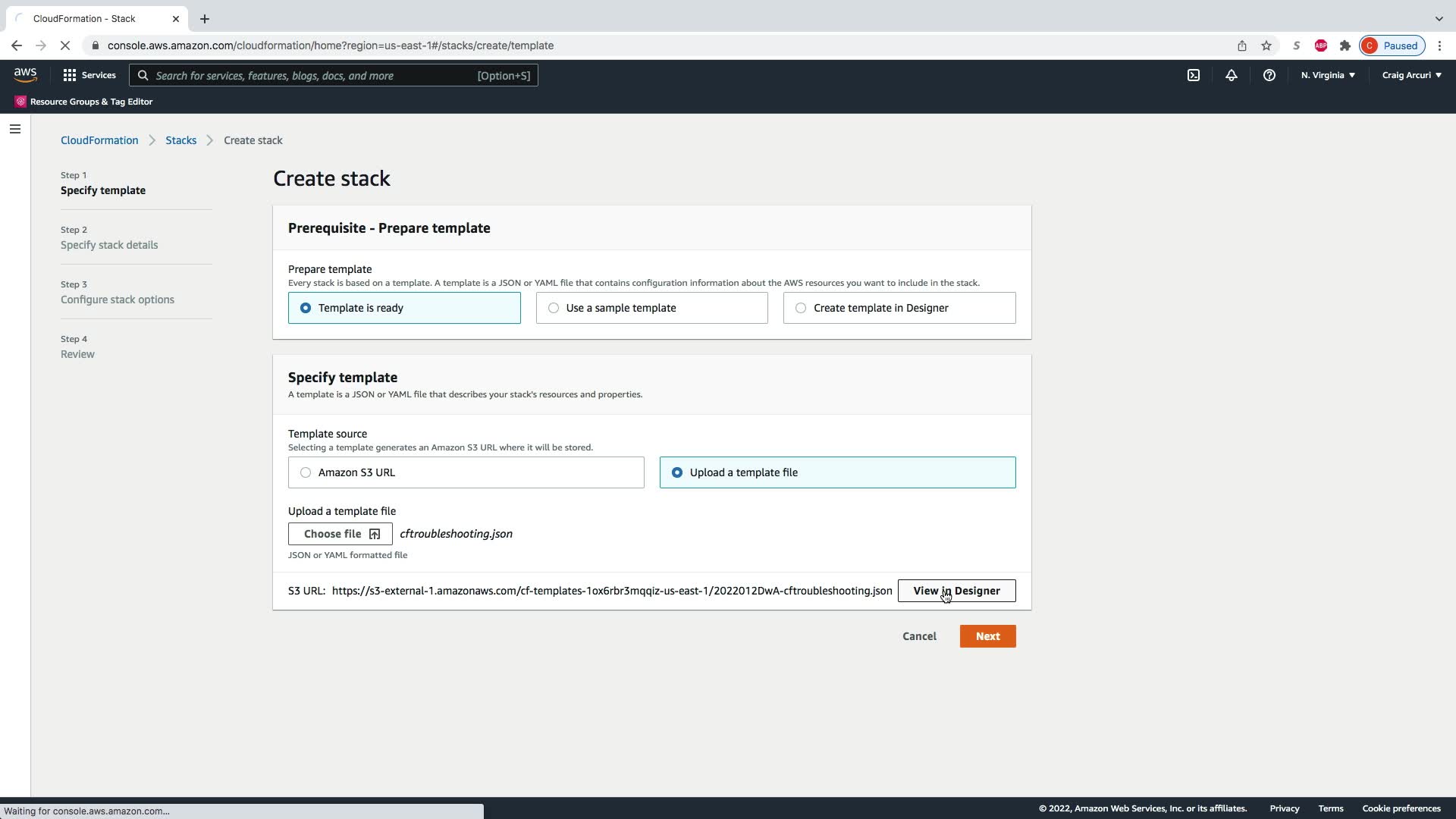Choose the Amazon S3 URL source
1456x819 pixels.
click(466, 472)
